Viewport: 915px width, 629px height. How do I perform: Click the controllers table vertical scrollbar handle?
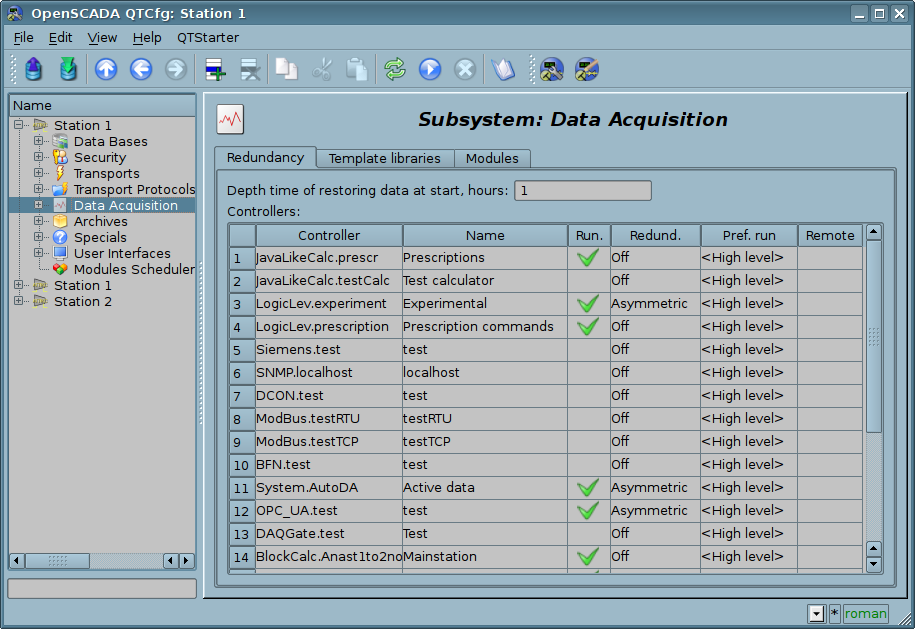coord(874,336)
